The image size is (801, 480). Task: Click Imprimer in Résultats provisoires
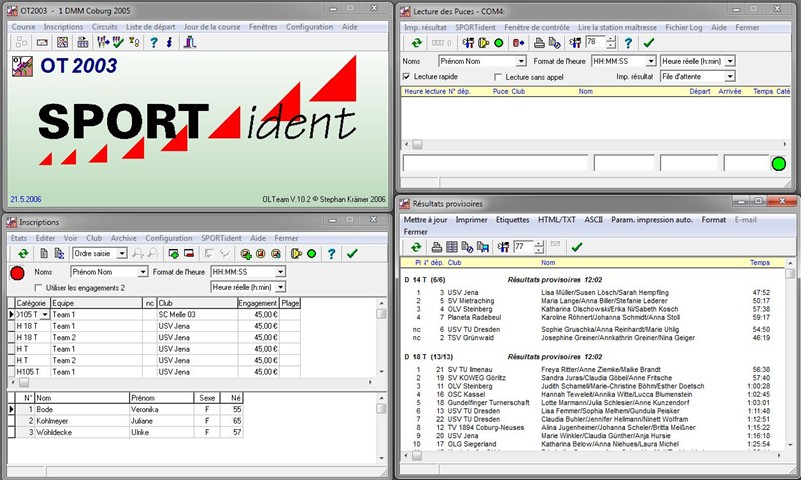click(x=472, y=220)
